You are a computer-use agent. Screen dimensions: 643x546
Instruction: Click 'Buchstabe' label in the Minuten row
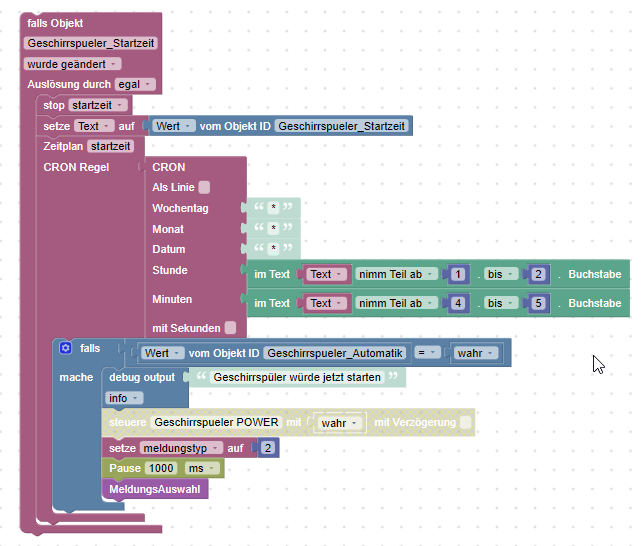tap(595, 303)
